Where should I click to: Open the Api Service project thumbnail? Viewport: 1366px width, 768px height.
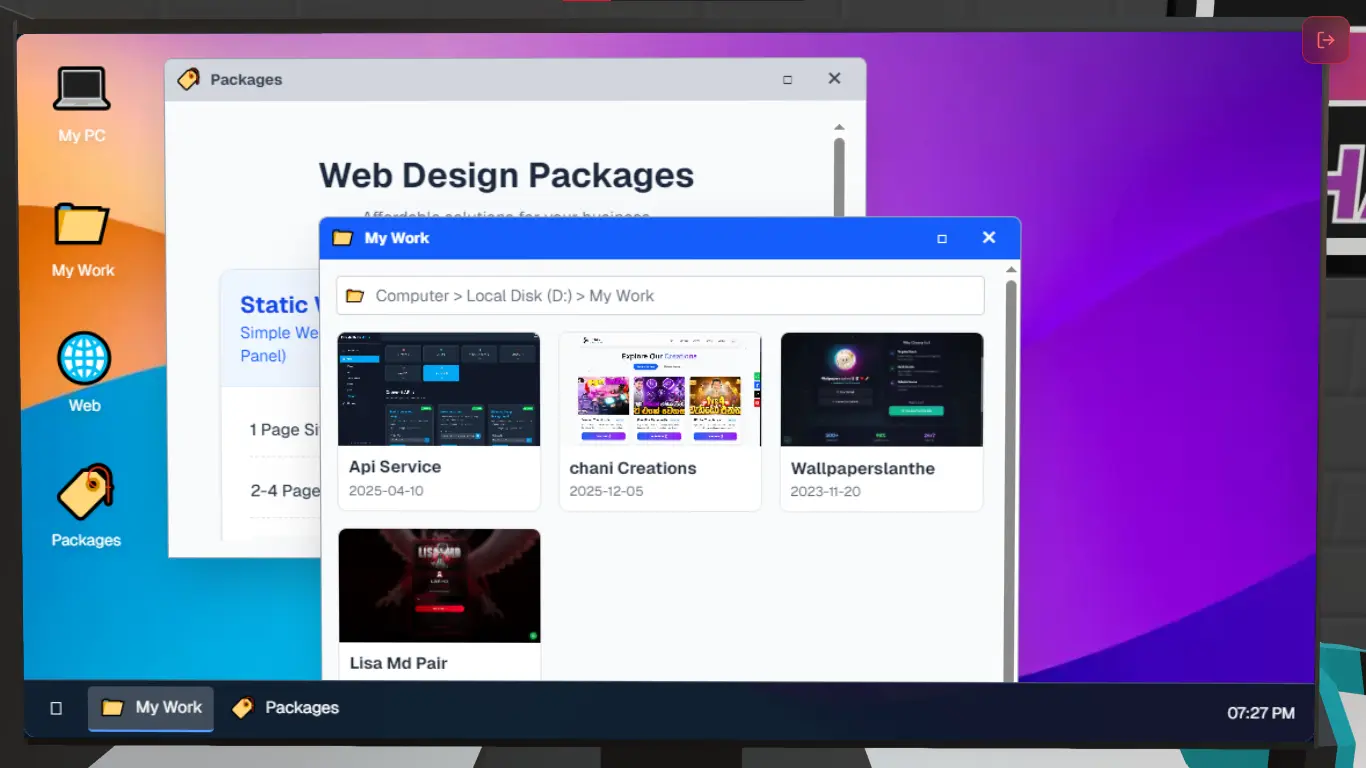coord(439,389)
